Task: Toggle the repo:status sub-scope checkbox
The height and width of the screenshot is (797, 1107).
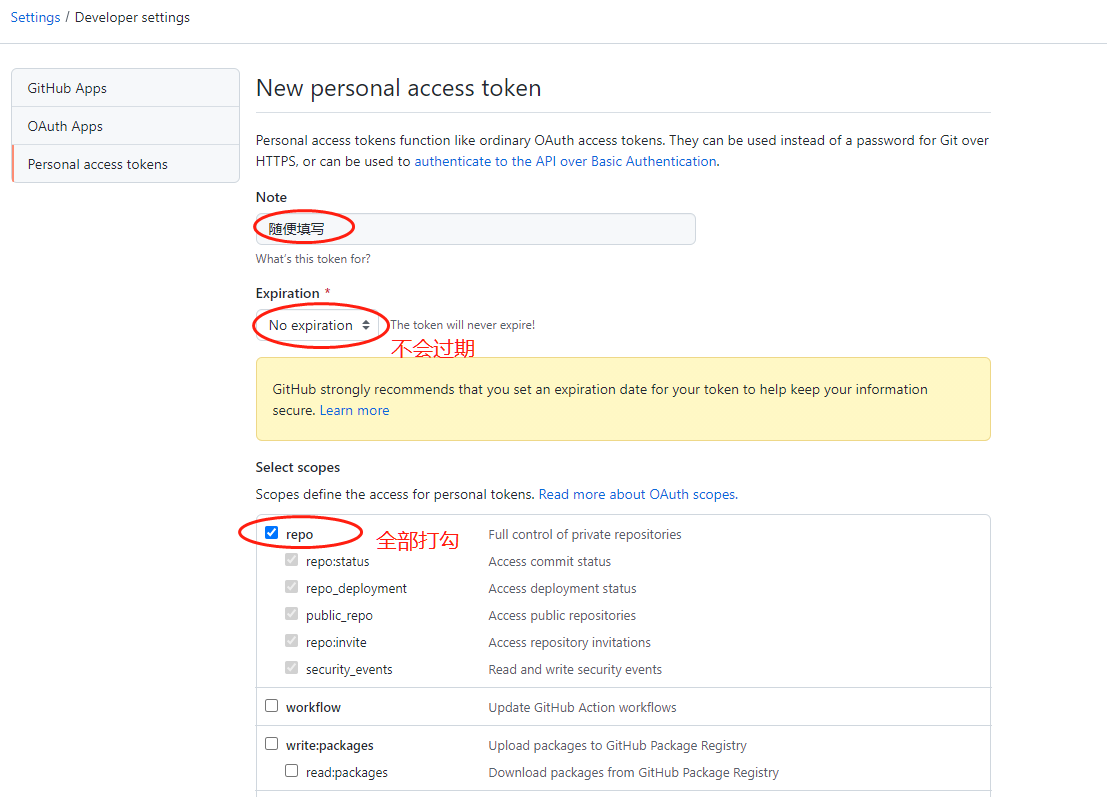Action: pyautogui.click(x=292, y=560)
